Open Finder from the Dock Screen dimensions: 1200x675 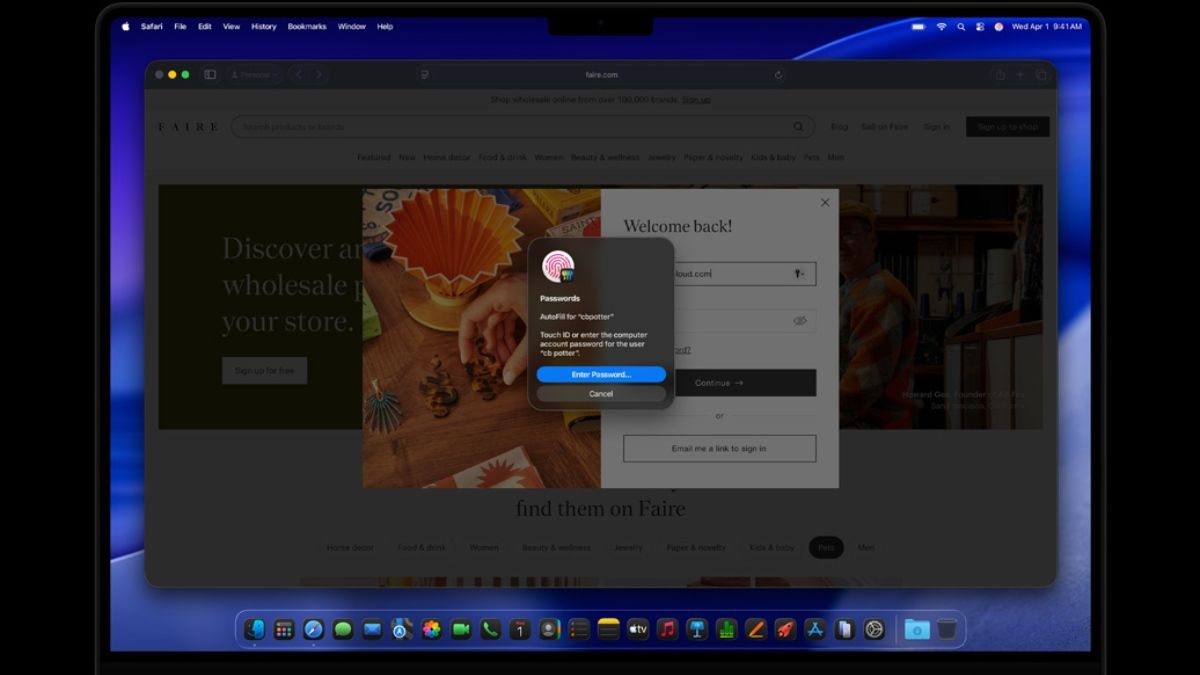tap(254, 629)
